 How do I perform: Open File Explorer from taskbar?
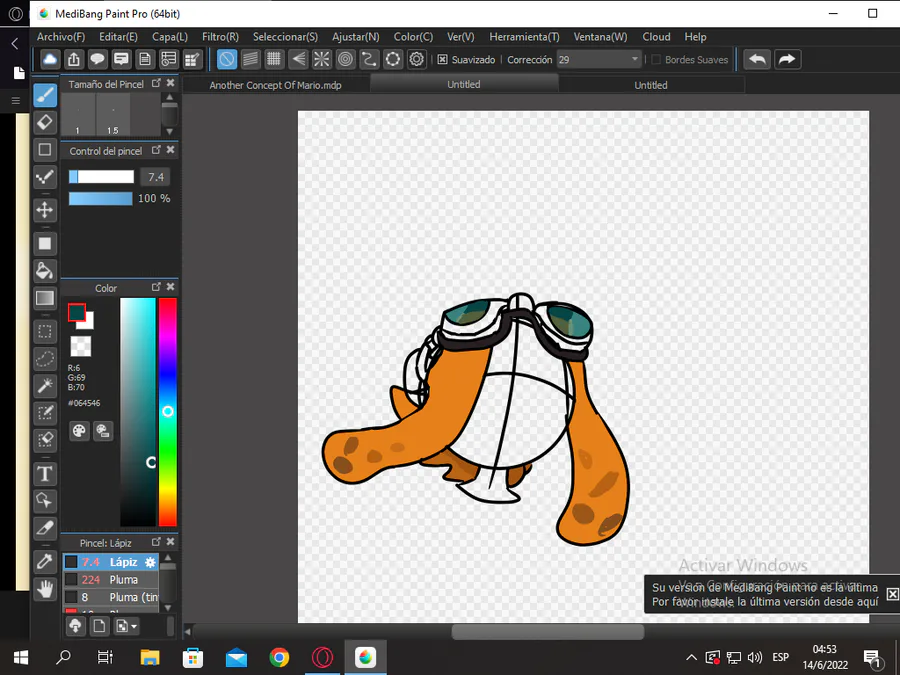tap(150, 657)
